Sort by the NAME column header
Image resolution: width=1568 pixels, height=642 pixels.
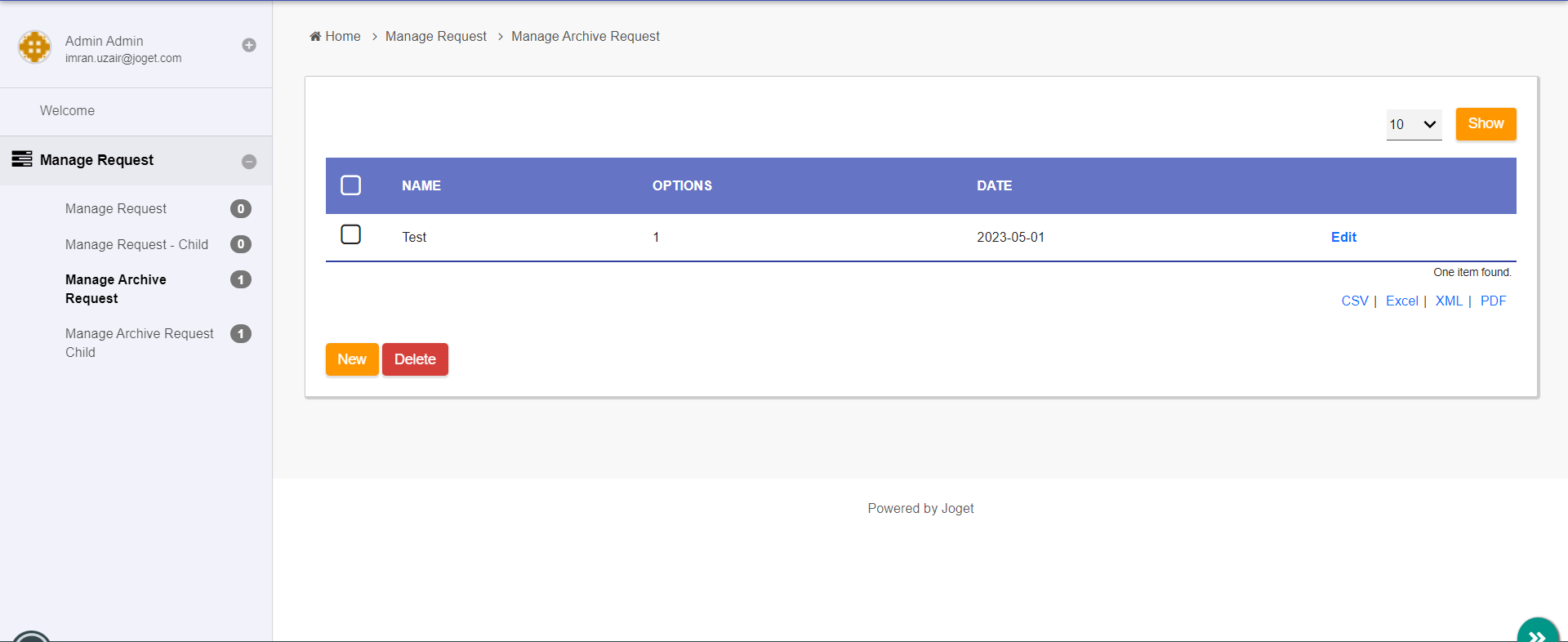(x=421, y=185)
